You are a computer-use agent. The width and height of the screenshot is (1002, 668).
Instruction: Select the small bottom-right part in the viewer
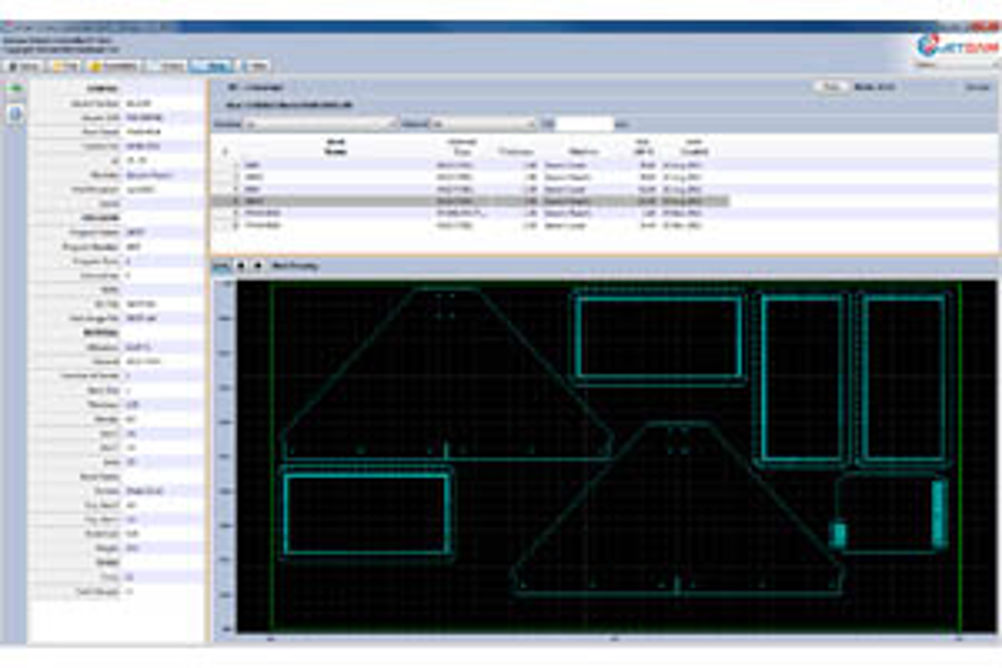coord(888,511)
